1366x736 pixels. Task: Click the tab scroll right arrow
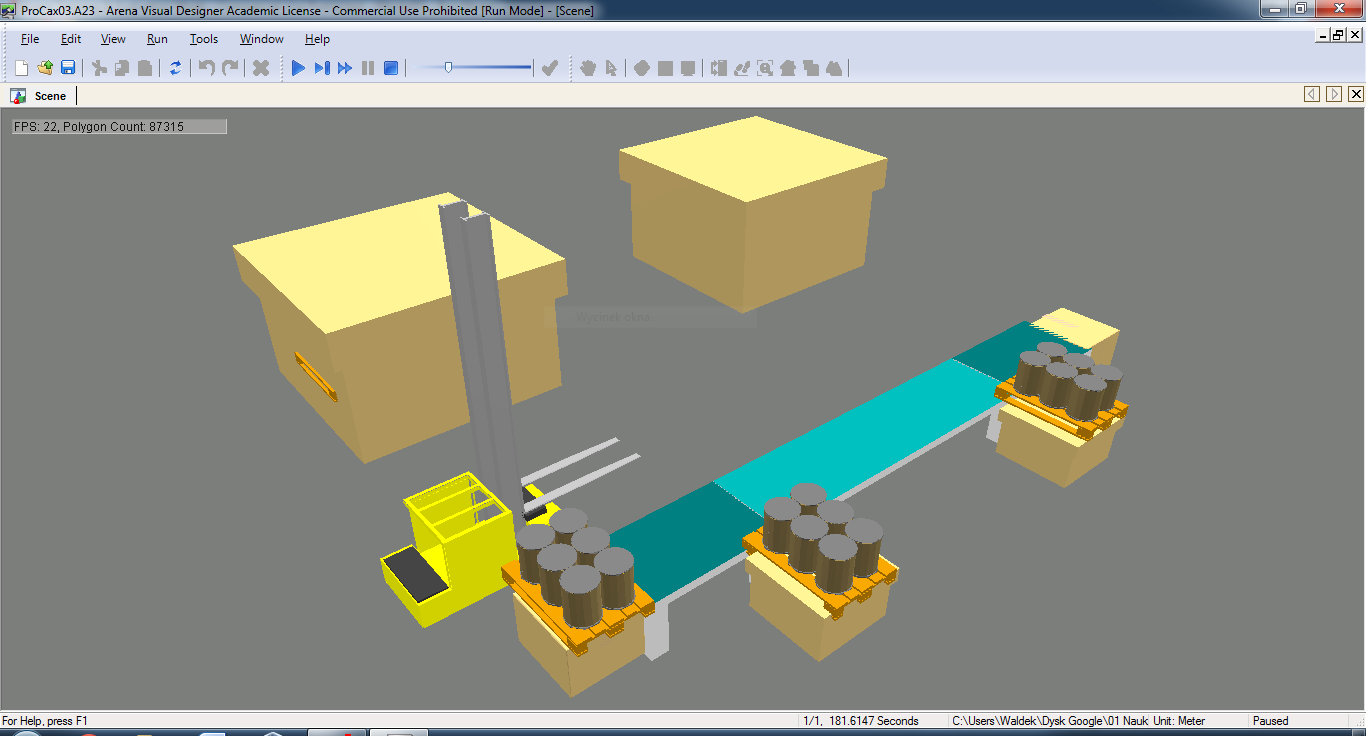point(1334,94)
